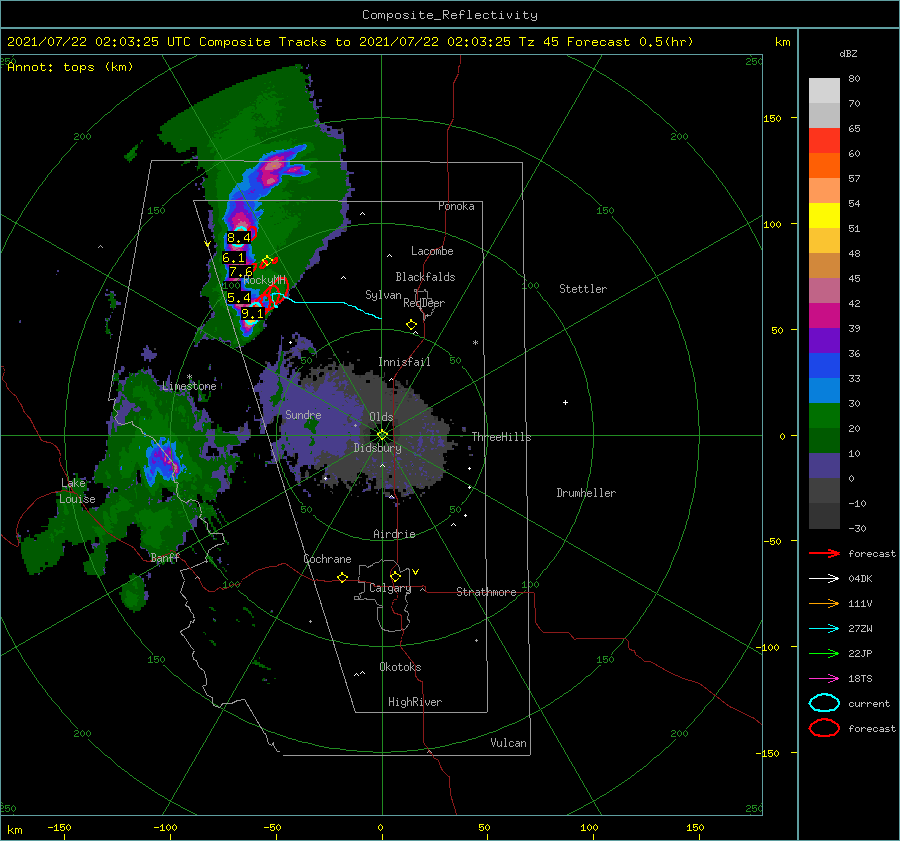Select the green swatch between 30 and 20
Viewport: 900px width, 841px height.
(x=824, y=416)
